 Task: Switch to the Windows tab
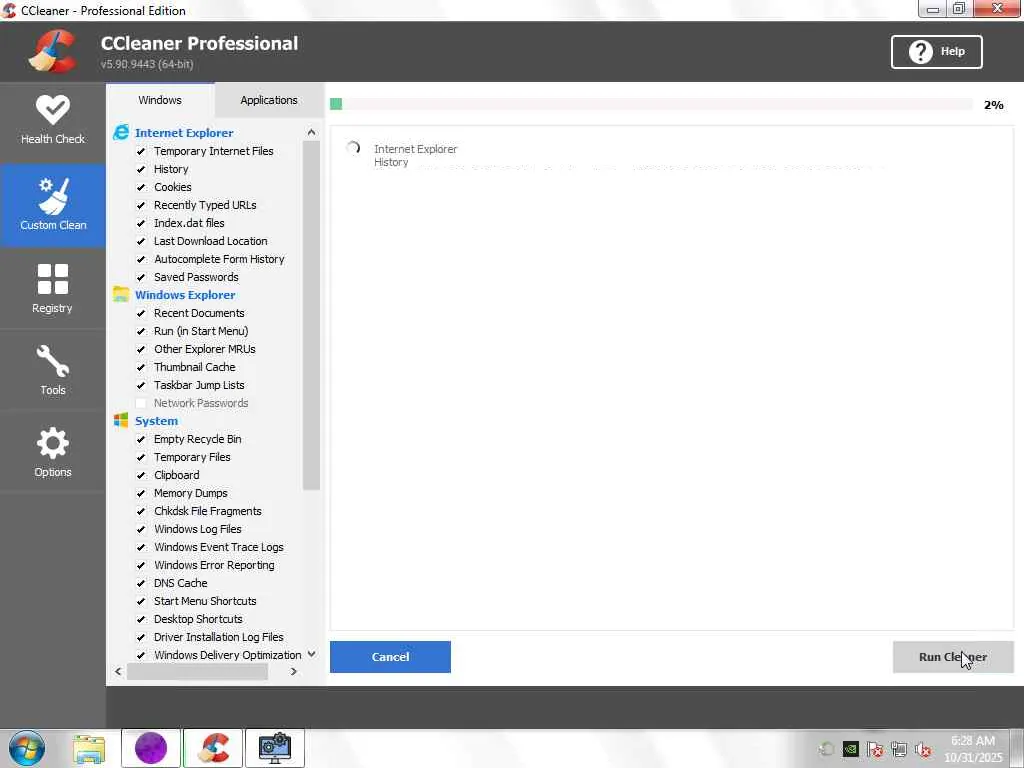(160, 100)
